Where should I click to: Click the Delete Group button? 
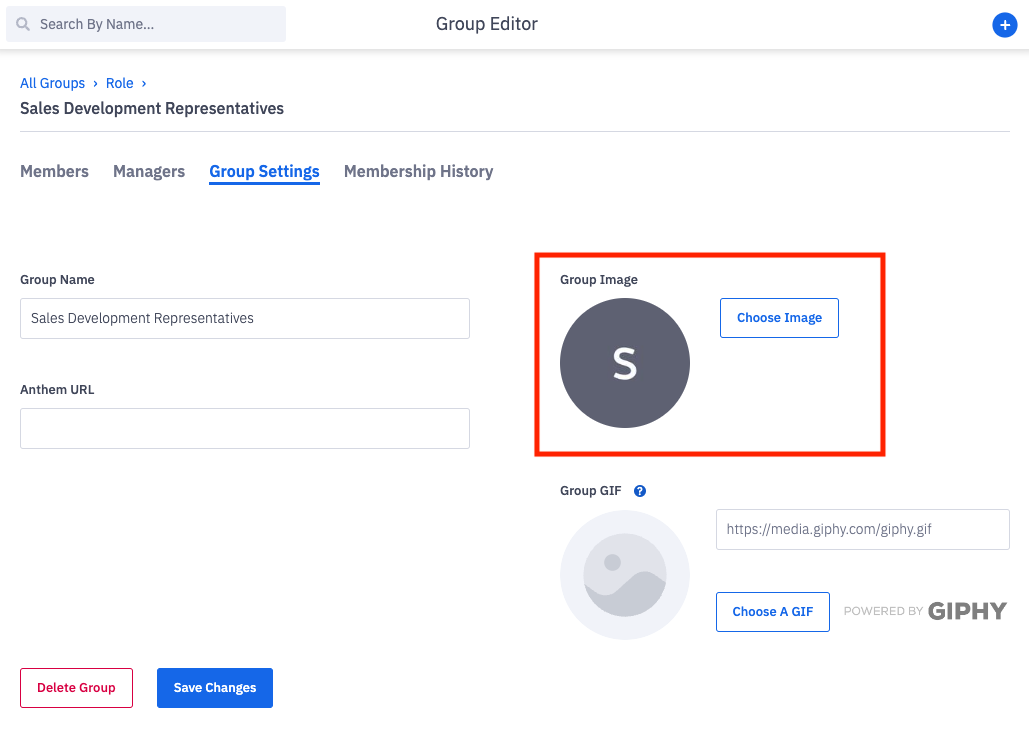tap(76, 687)
